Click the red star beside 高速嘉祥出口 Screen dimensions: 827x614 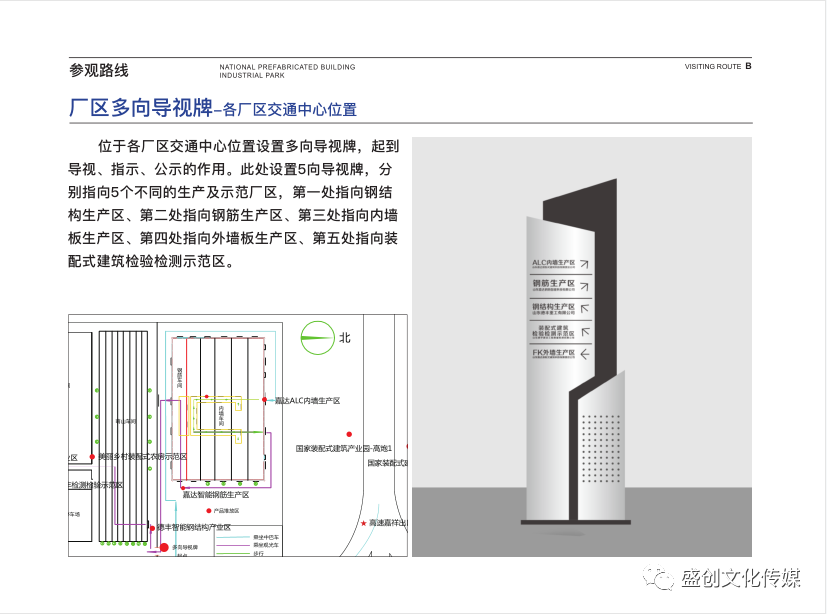[363, 523]
